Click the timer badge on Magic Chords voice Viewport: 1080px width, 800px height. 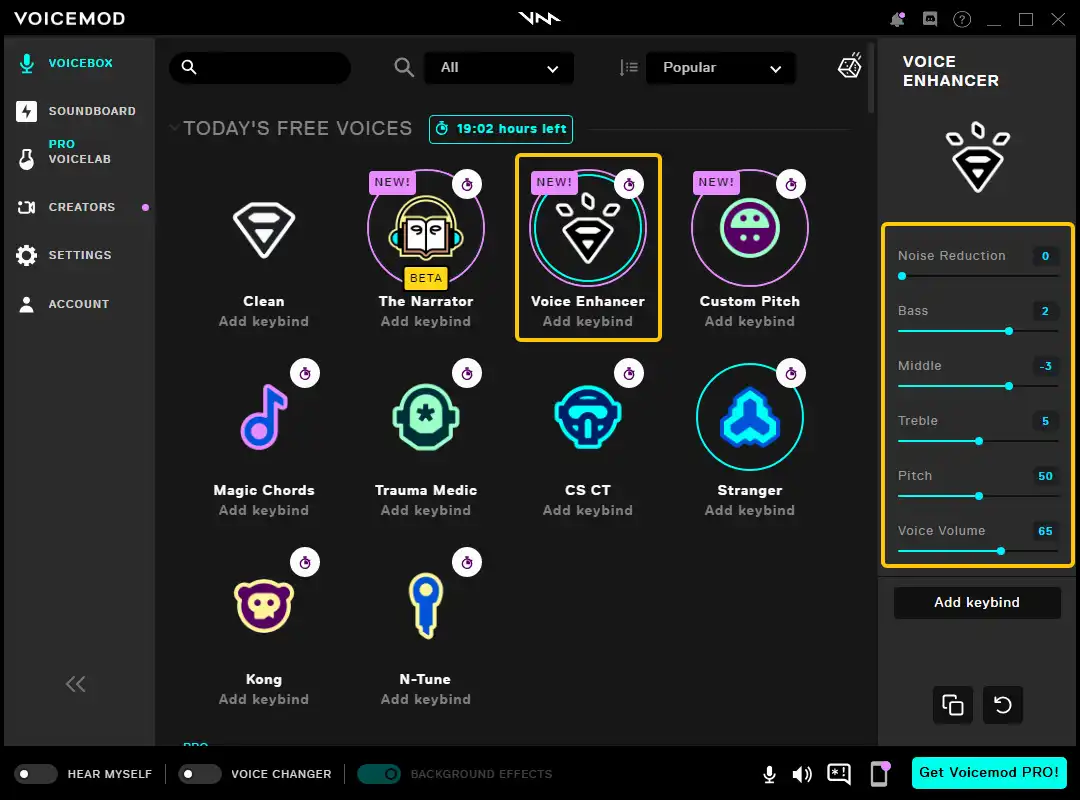click(x=305, y=373)
